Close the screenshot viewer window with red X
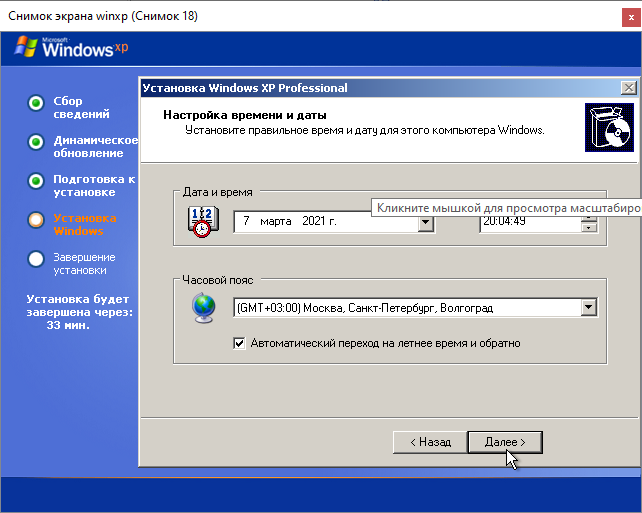This screenshot has height=513, width=642. click(631, 18)
